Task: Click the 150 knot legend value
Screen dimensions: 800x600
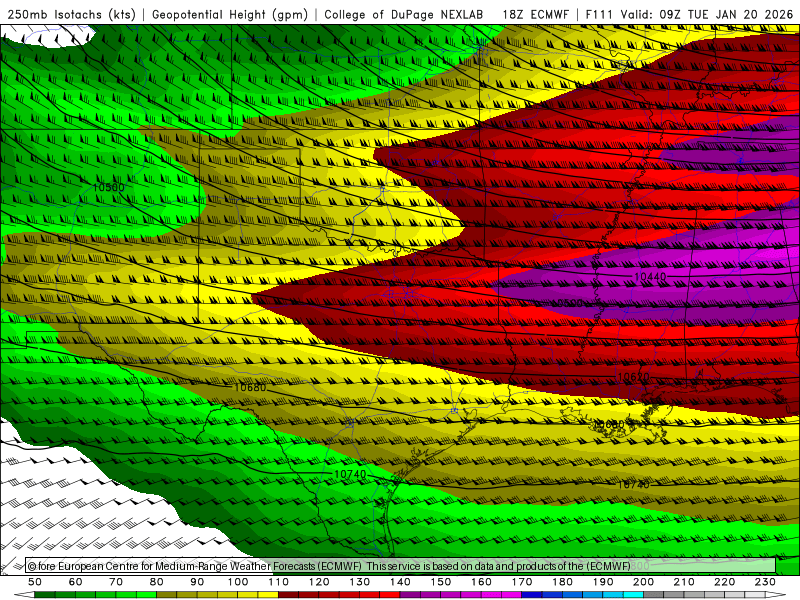Action: click(440, 582)
